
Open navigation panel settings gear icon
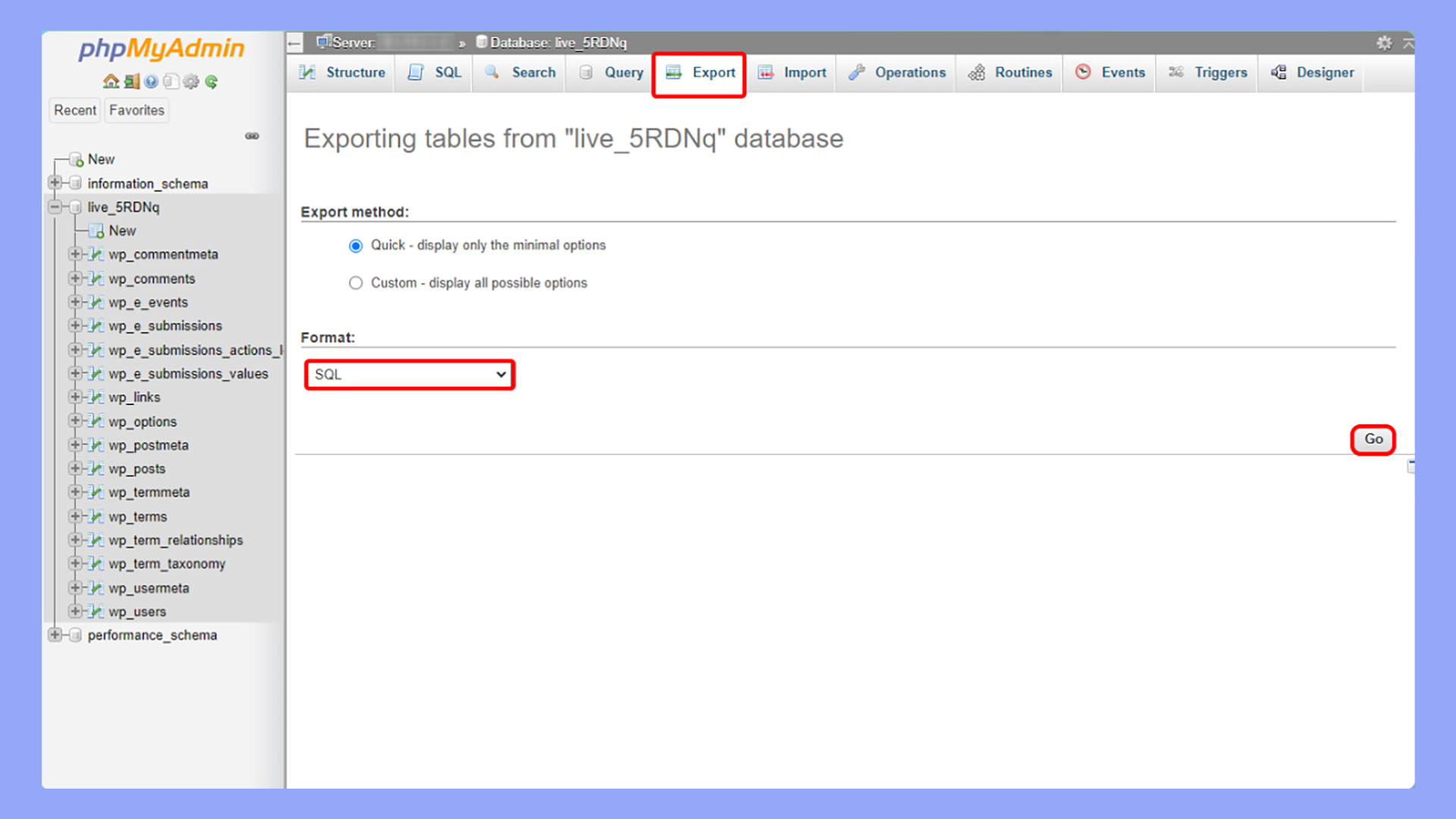[191, 82]
